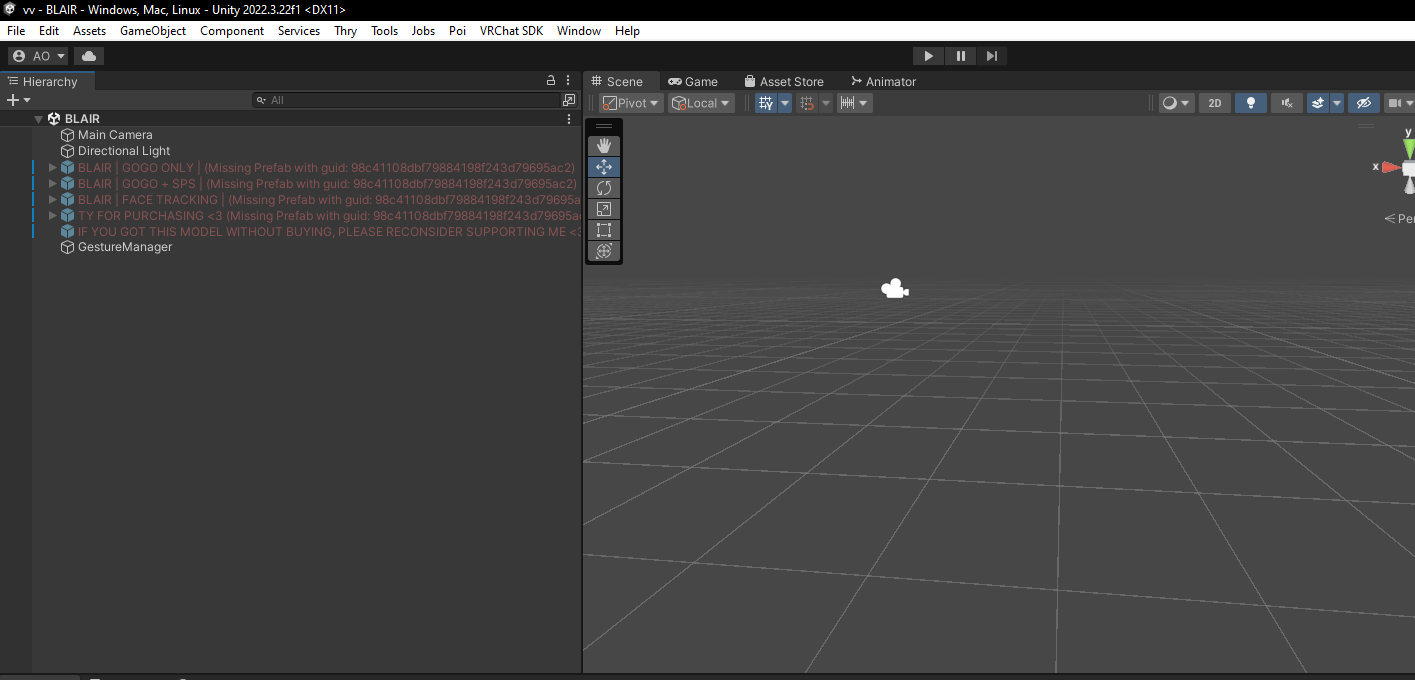Toggle the Hierarchy panel lock
Viewport: 1415px width, 680px height.
point(550,81)
